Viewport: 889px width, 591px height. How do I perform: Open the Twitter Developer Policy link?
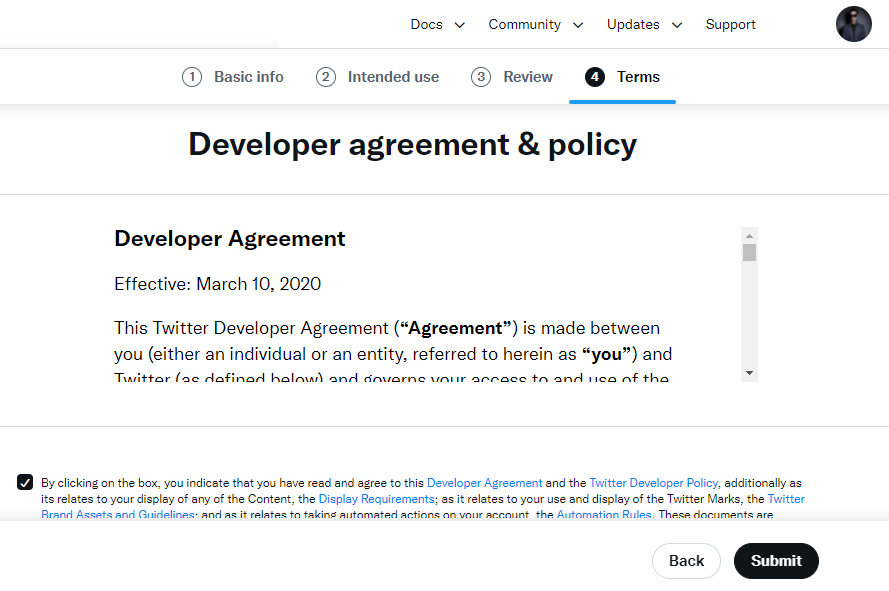click(x=654, y=483)
